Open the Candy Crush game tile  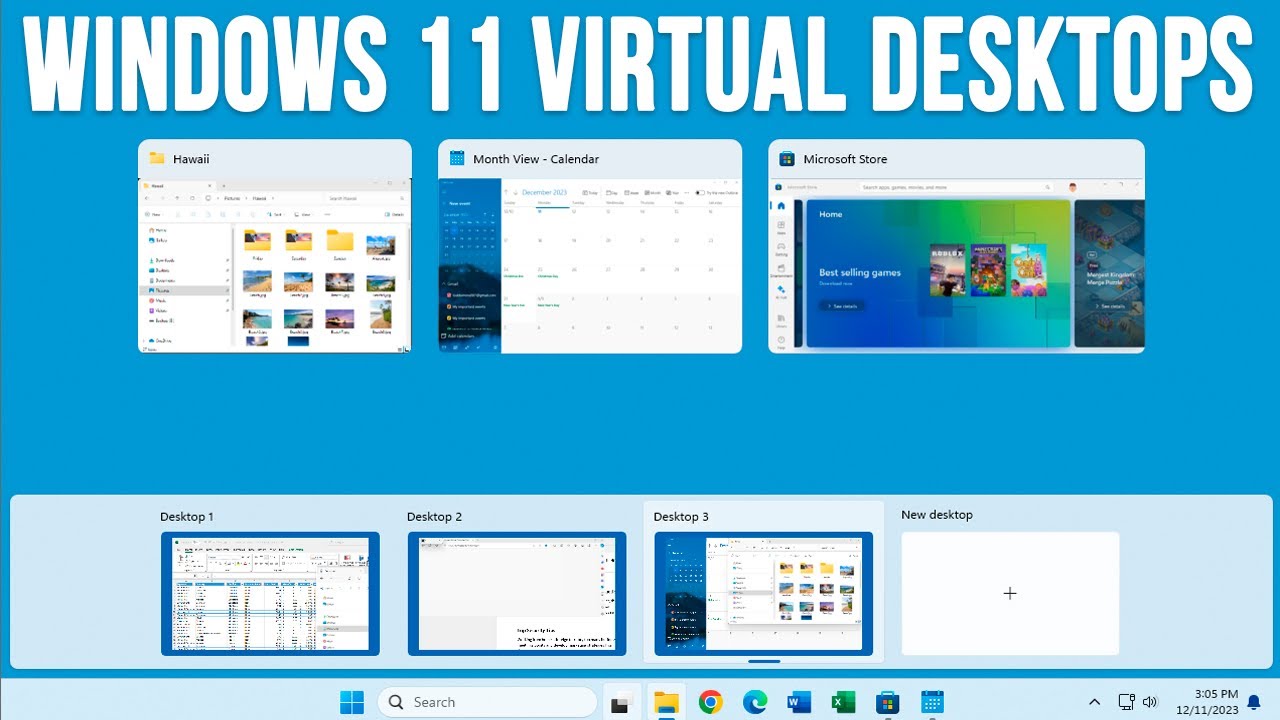pos(1029,270)
